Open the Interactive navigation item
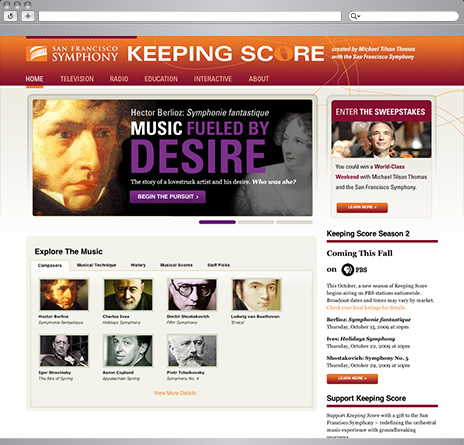This screenshot has width=464, height=445. point(213,79)
